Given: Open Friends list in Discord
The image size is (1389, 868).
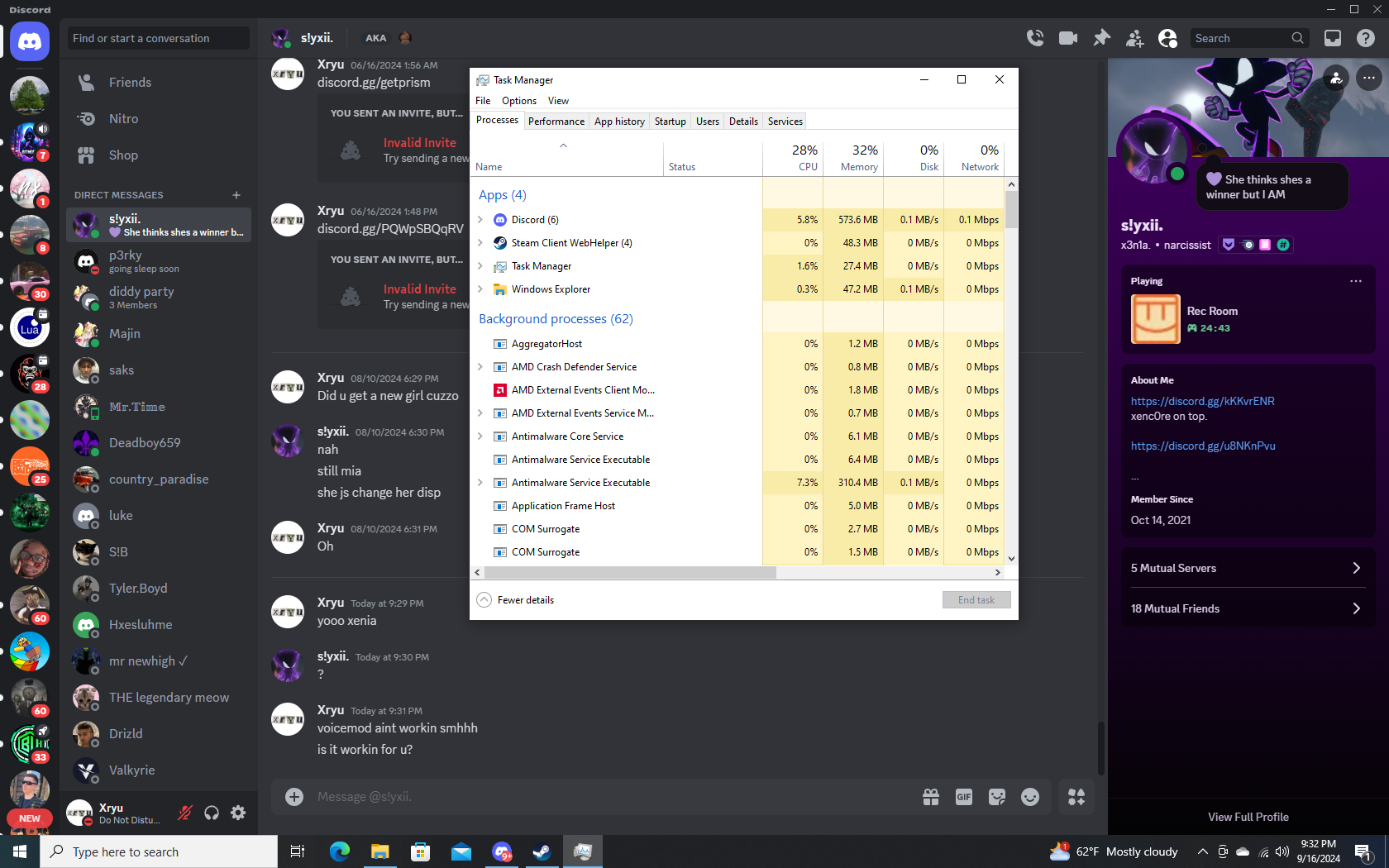Looking at the screenshot, I should tap(159, 83).
